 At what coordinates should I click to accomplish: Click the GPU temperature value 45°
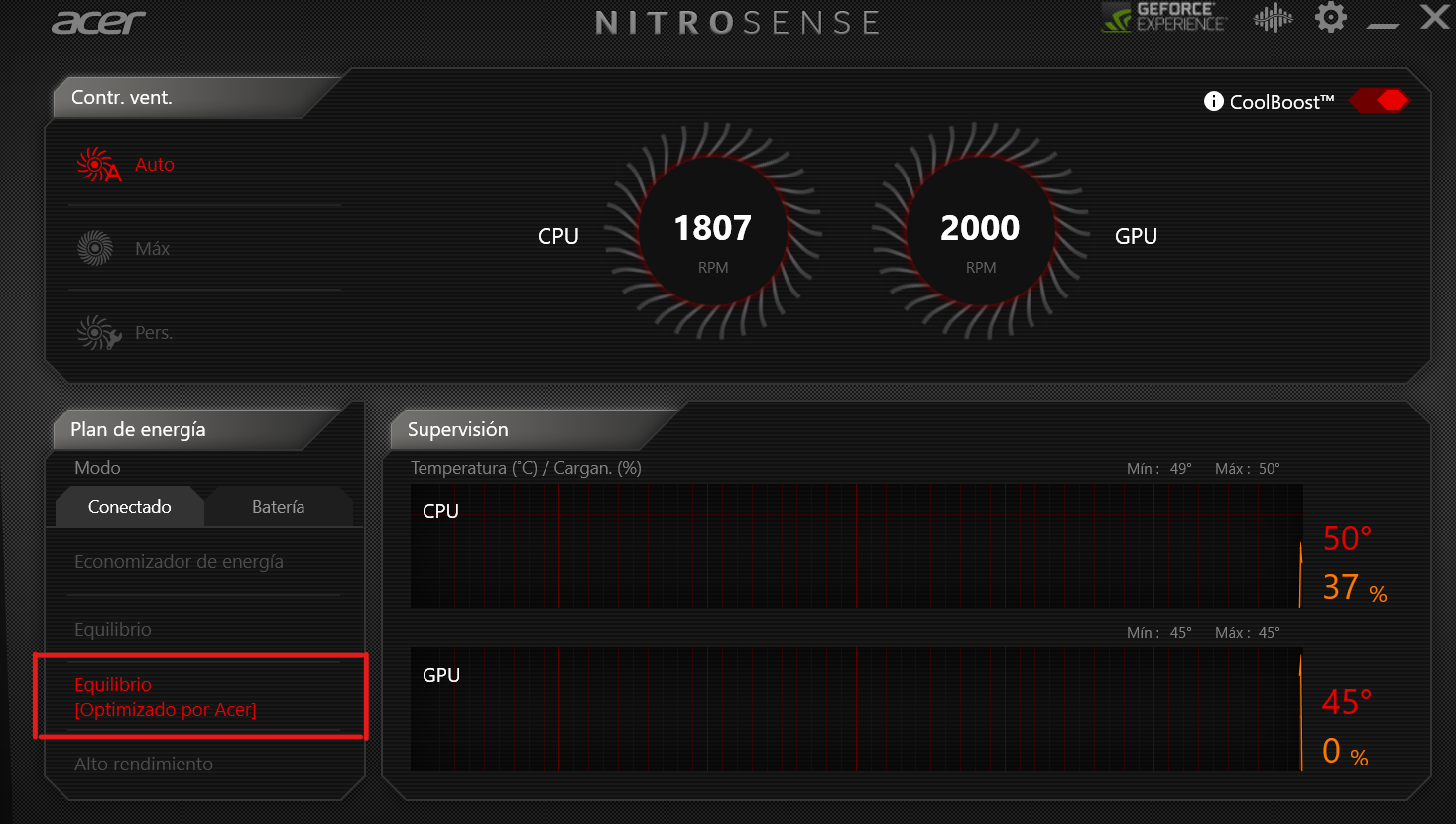(1347, 702)
